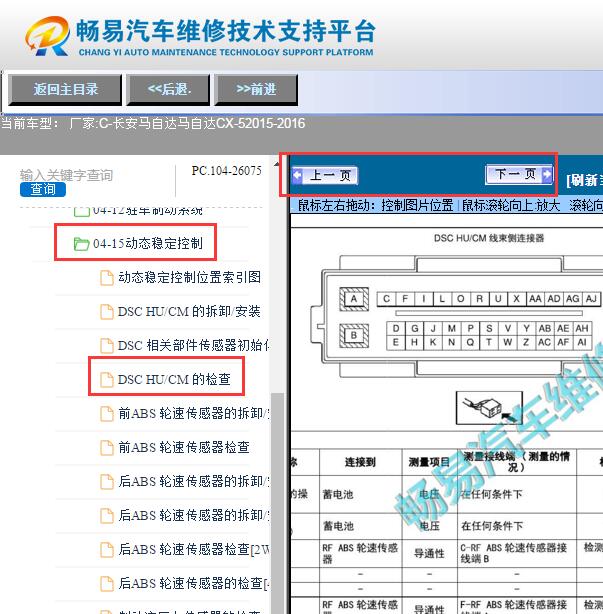
Task: Go to next page 下一页
Action: pyautogui.click(x=519, y=174)
